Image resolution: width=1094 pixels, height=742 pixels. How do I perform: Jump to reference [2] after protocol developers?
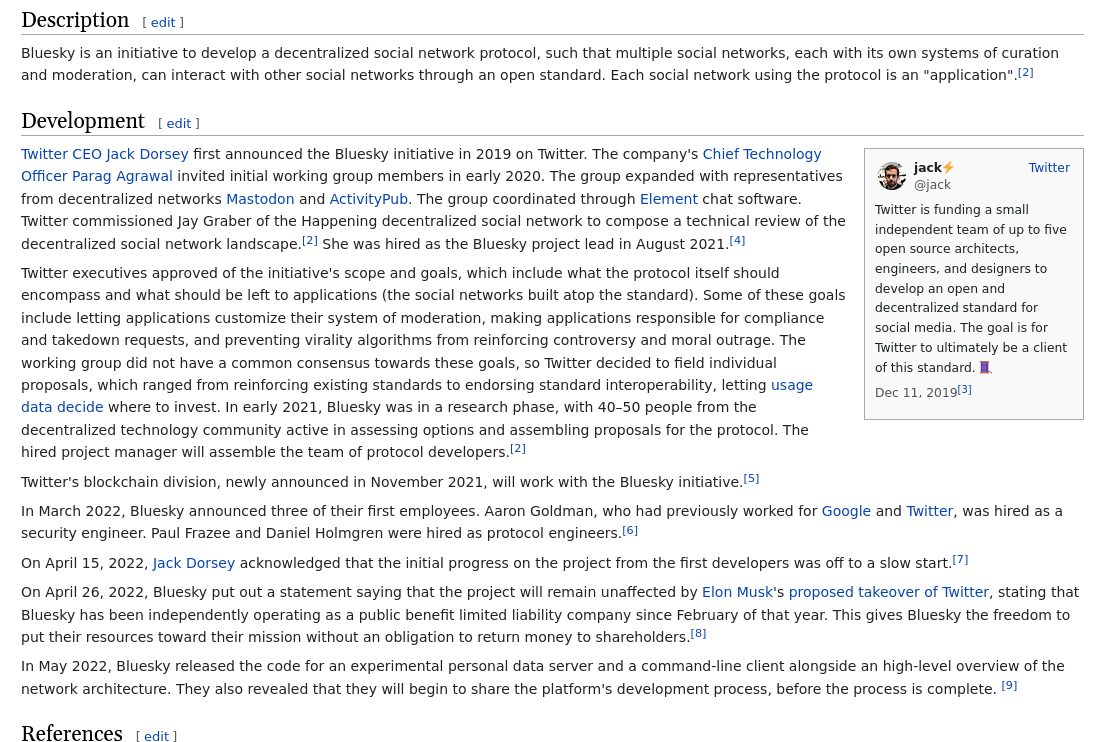(517, 449)
